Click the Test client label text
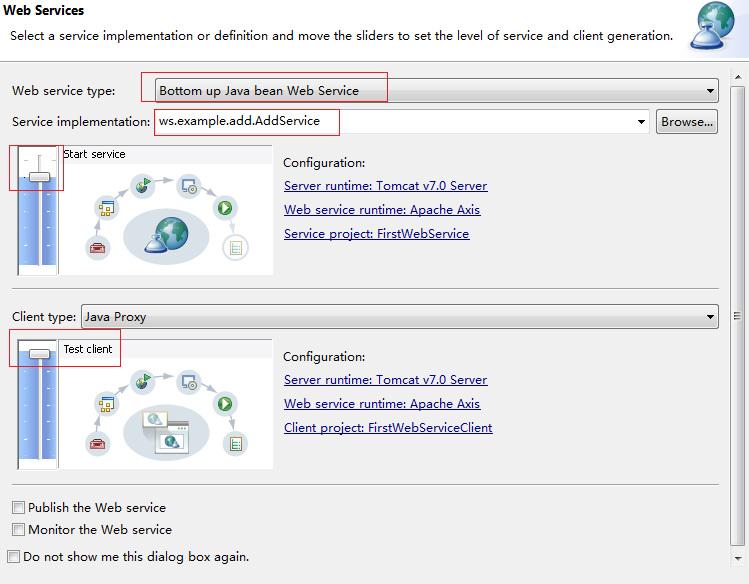 [88, 349]
